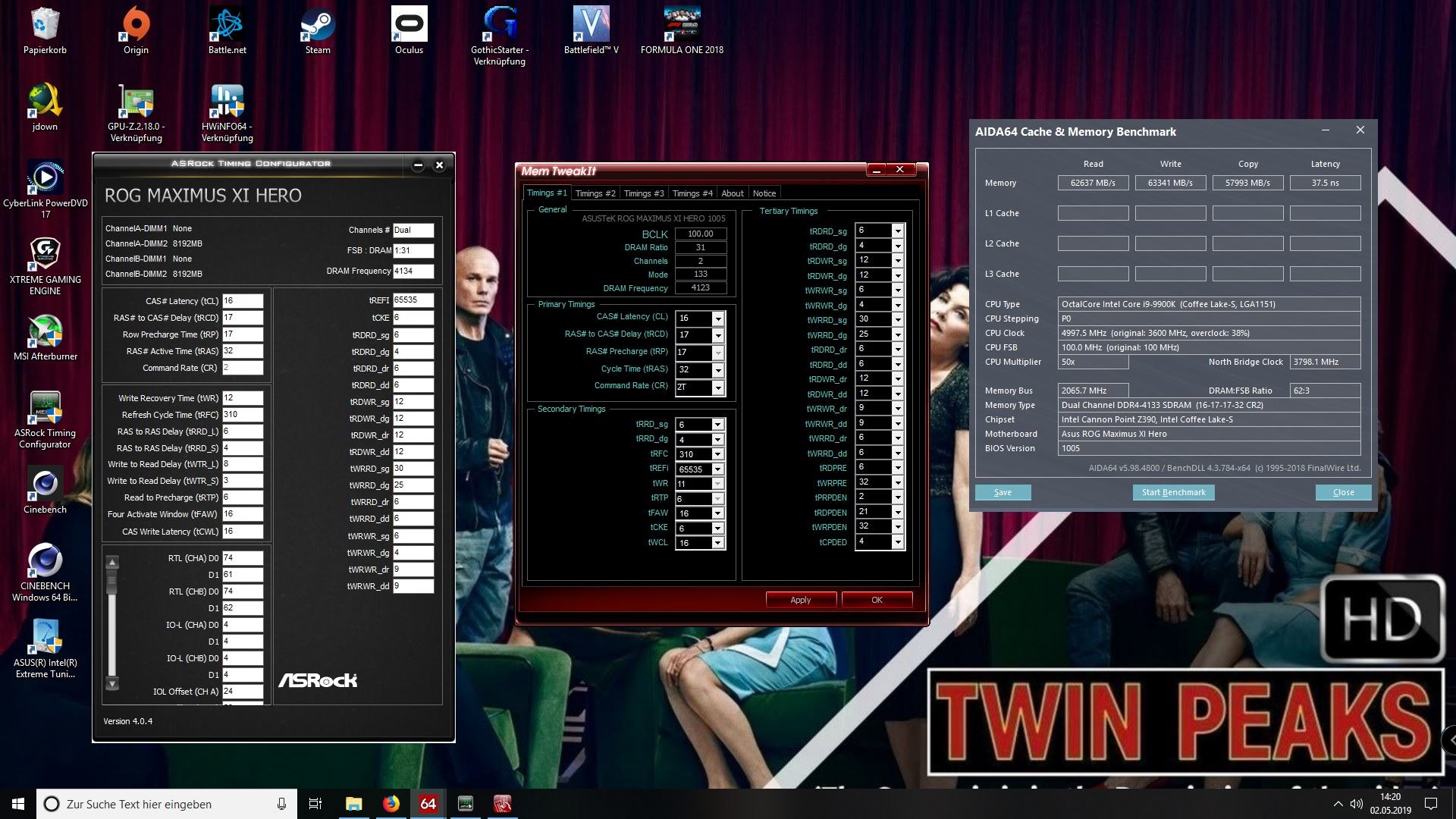The width and height of the screenshot is (1456, 819).
Task: Click the DRAM Frequency 4134 field in ASRock
Action: 413,271
